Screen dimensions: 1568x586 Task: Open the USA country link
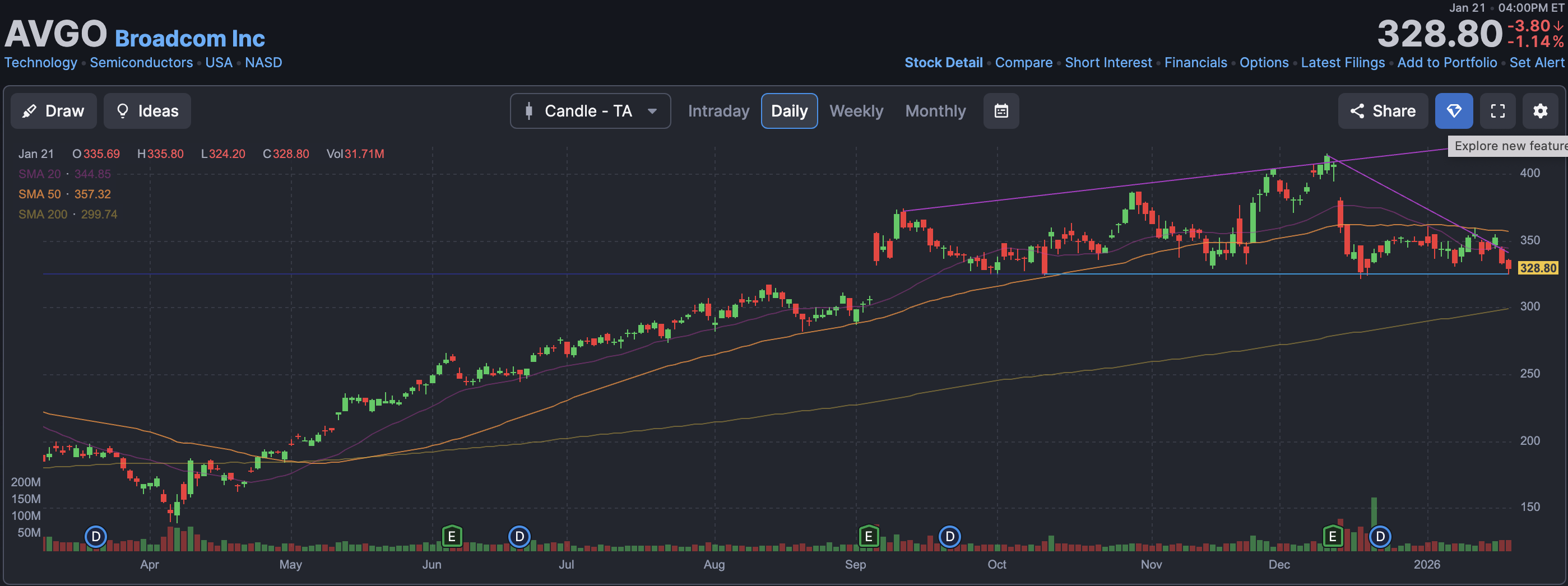(219, 63)
